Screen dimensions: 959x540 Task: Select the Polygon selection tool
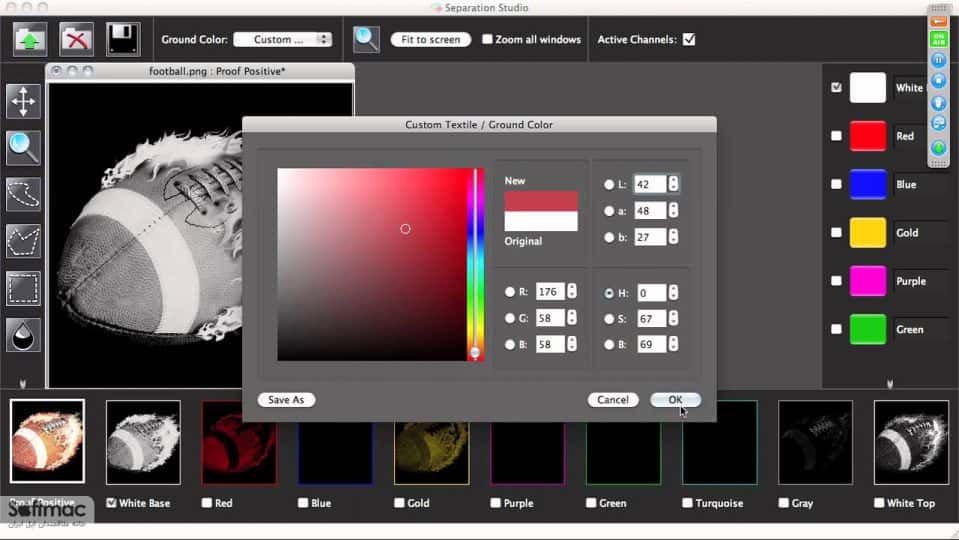pyautogui.click(x=23, y=241)
